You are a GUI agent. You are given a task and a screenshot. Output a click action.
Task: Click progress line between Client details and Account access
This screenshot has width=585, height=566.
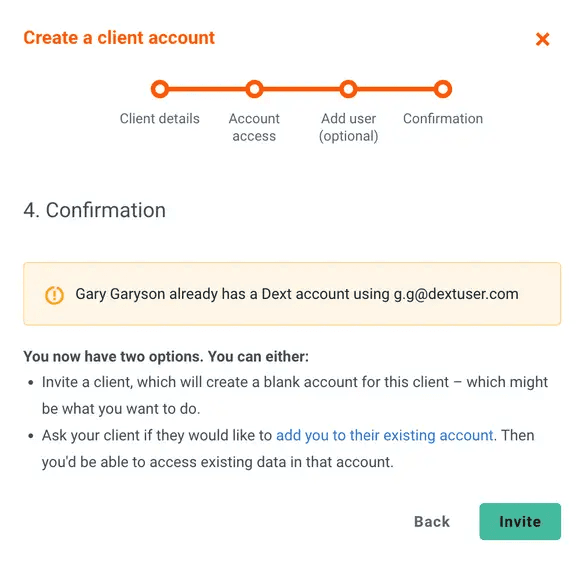point(207,89)
